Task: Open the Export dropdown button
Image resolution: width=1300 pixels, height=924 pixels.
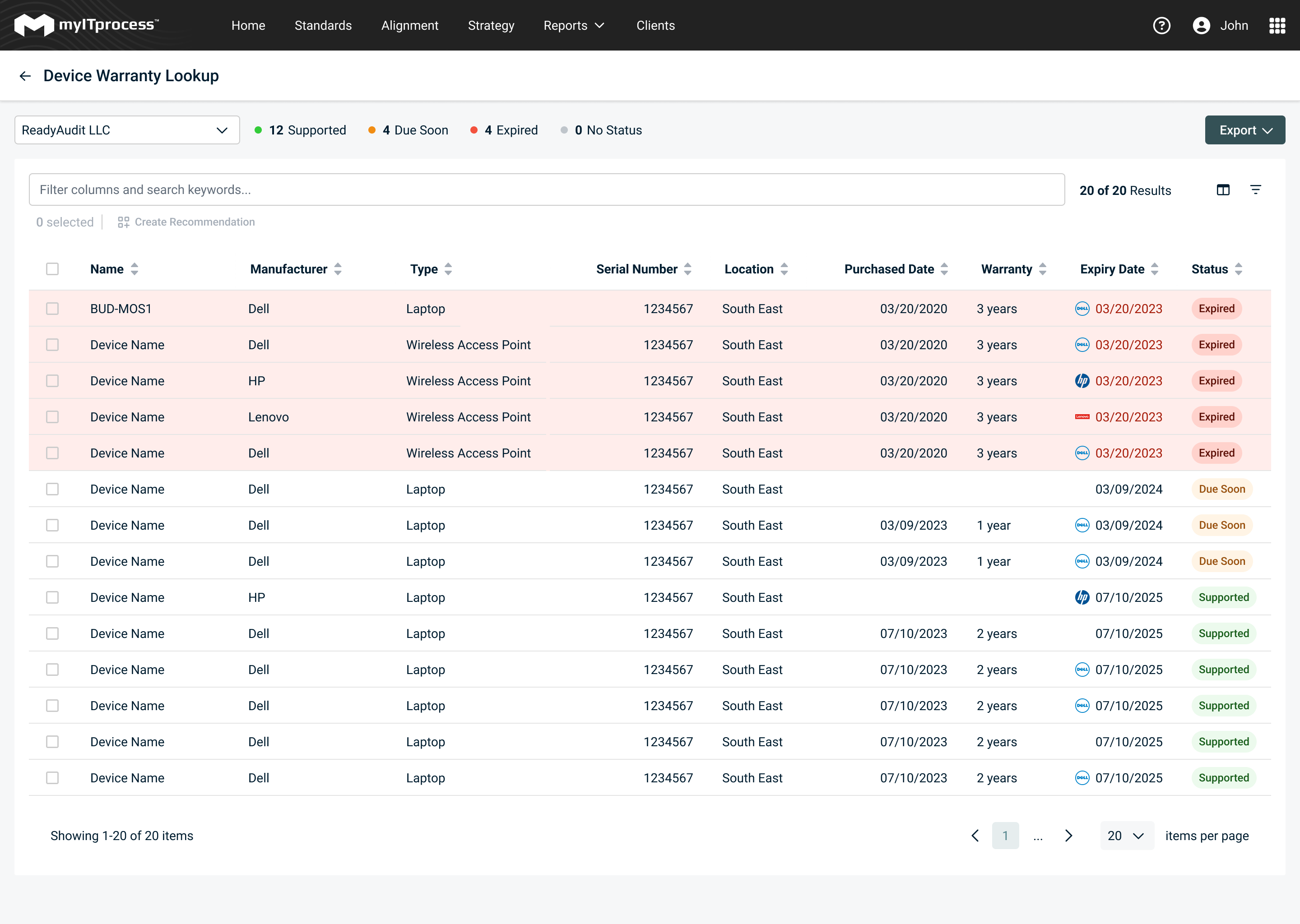Action: tap(1244, 130)
